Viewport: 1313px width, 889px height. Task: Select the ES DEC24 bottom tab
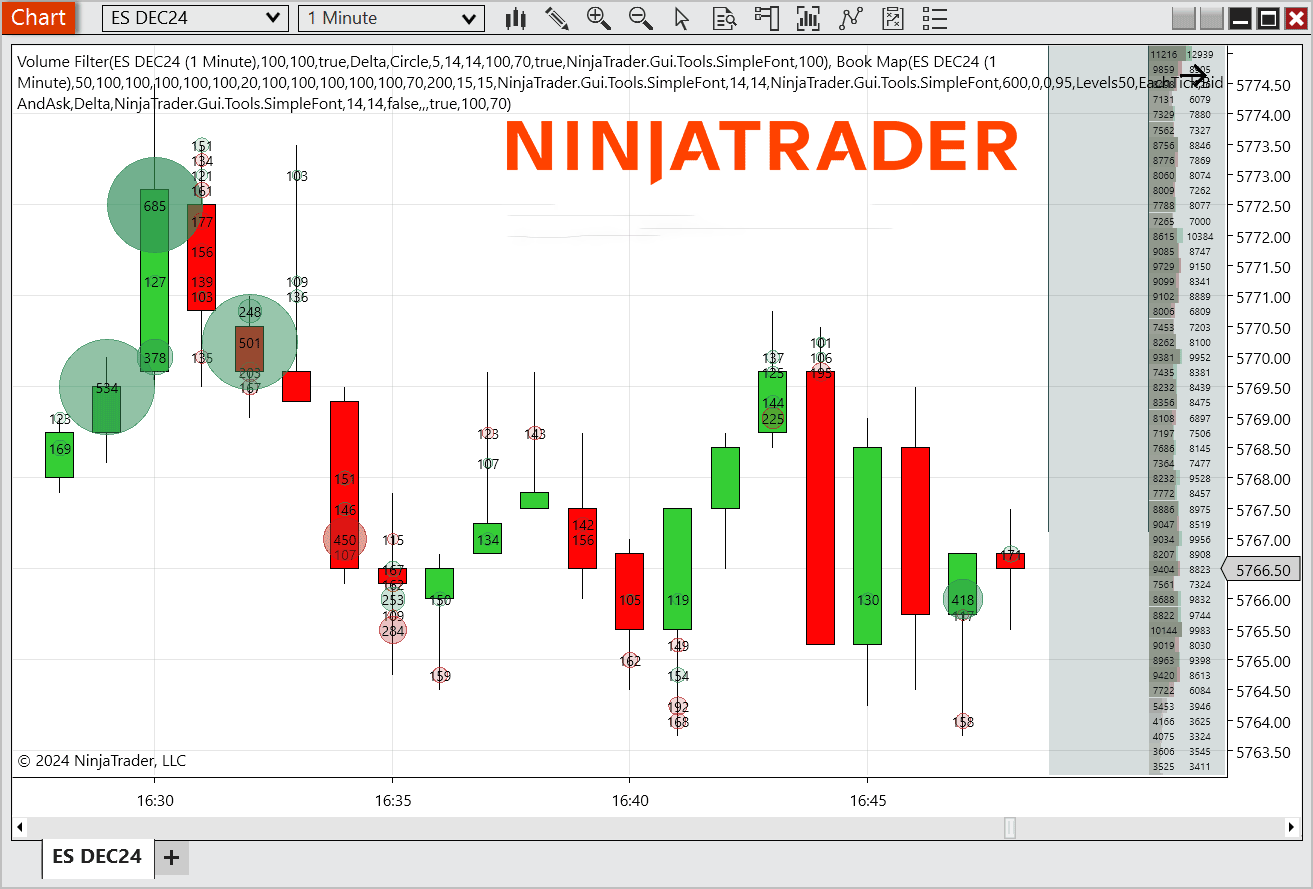click(97, 857)
